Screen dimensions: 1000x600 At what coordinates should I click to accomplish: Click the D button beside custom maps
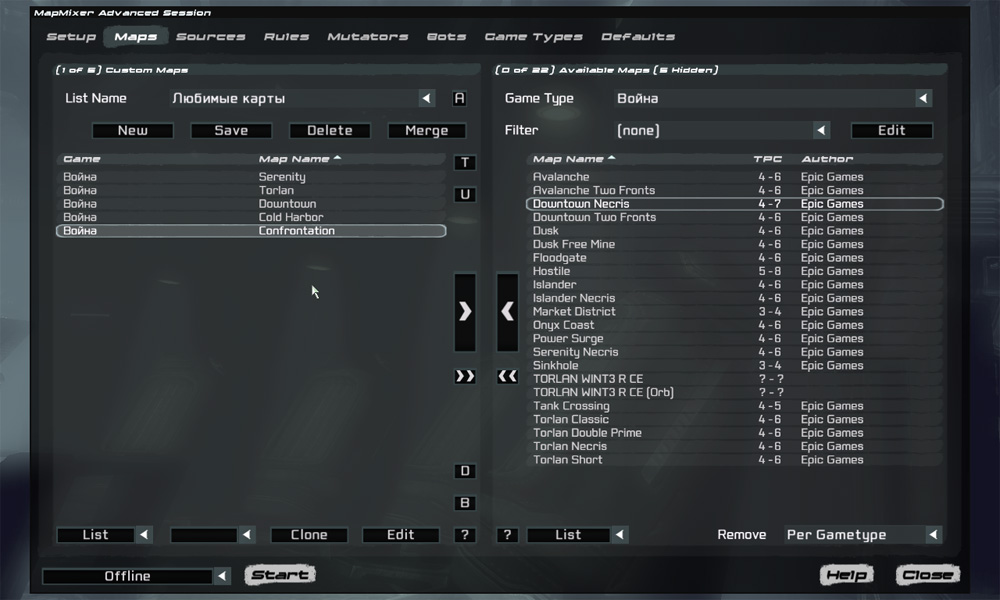(x=465, y=471)
